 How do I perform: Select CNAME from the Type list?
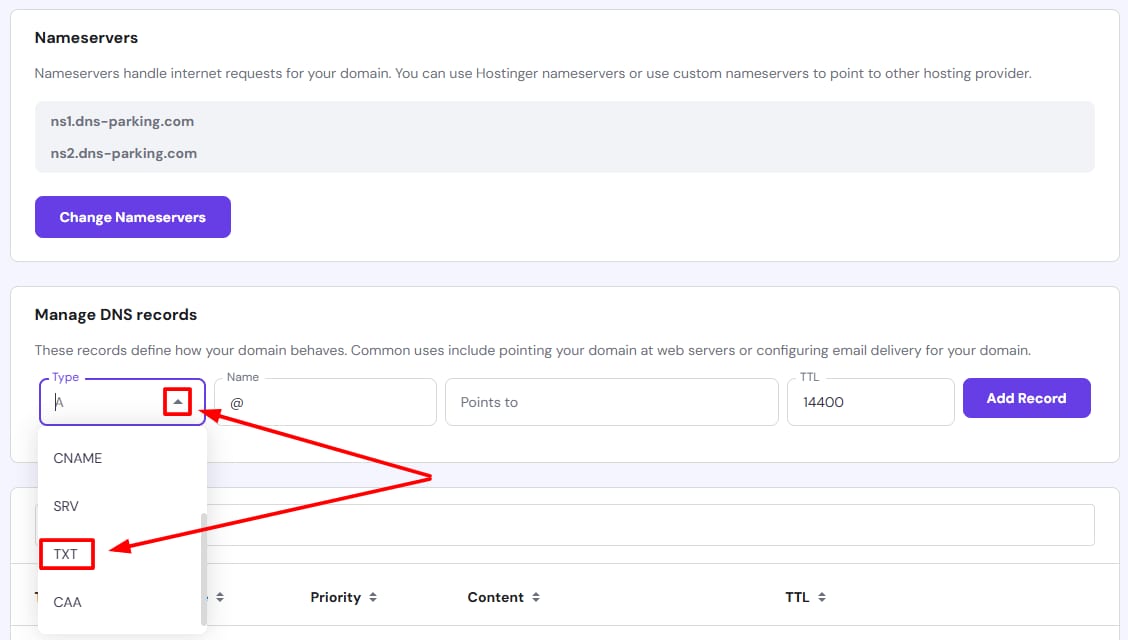[78, 458]
